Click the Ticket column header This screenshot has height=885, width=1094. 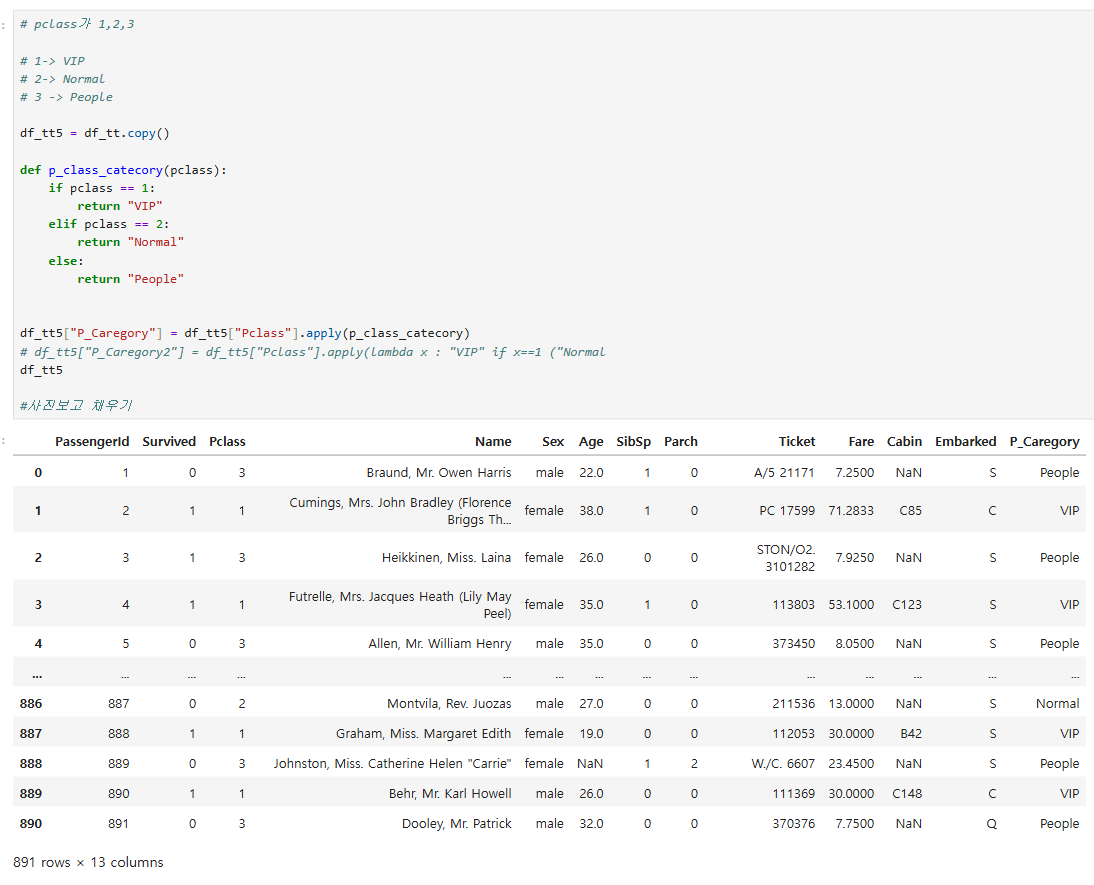[797, 441]
